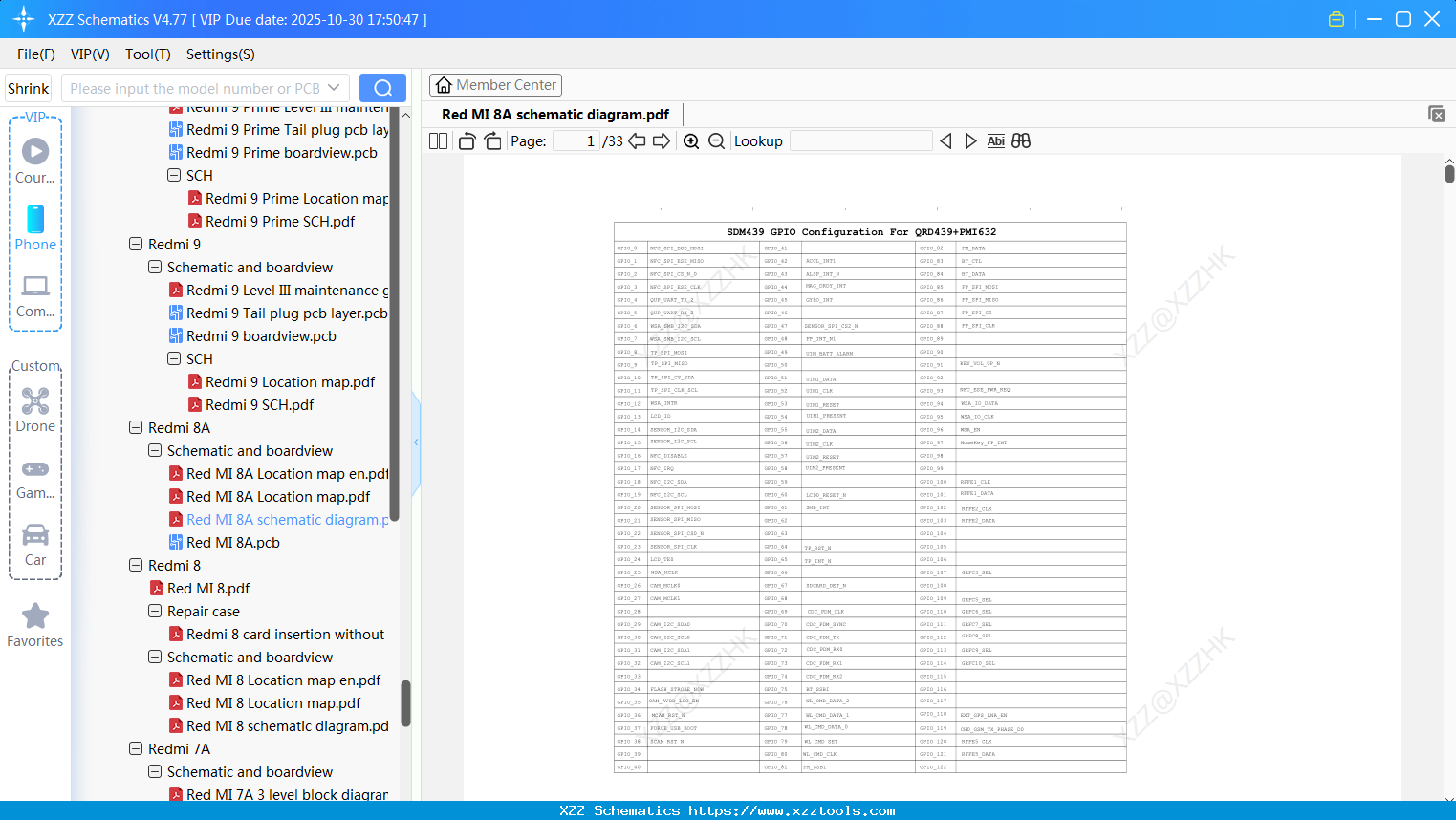Collapse the Redmi 9 tree node

tap(136, 245)
